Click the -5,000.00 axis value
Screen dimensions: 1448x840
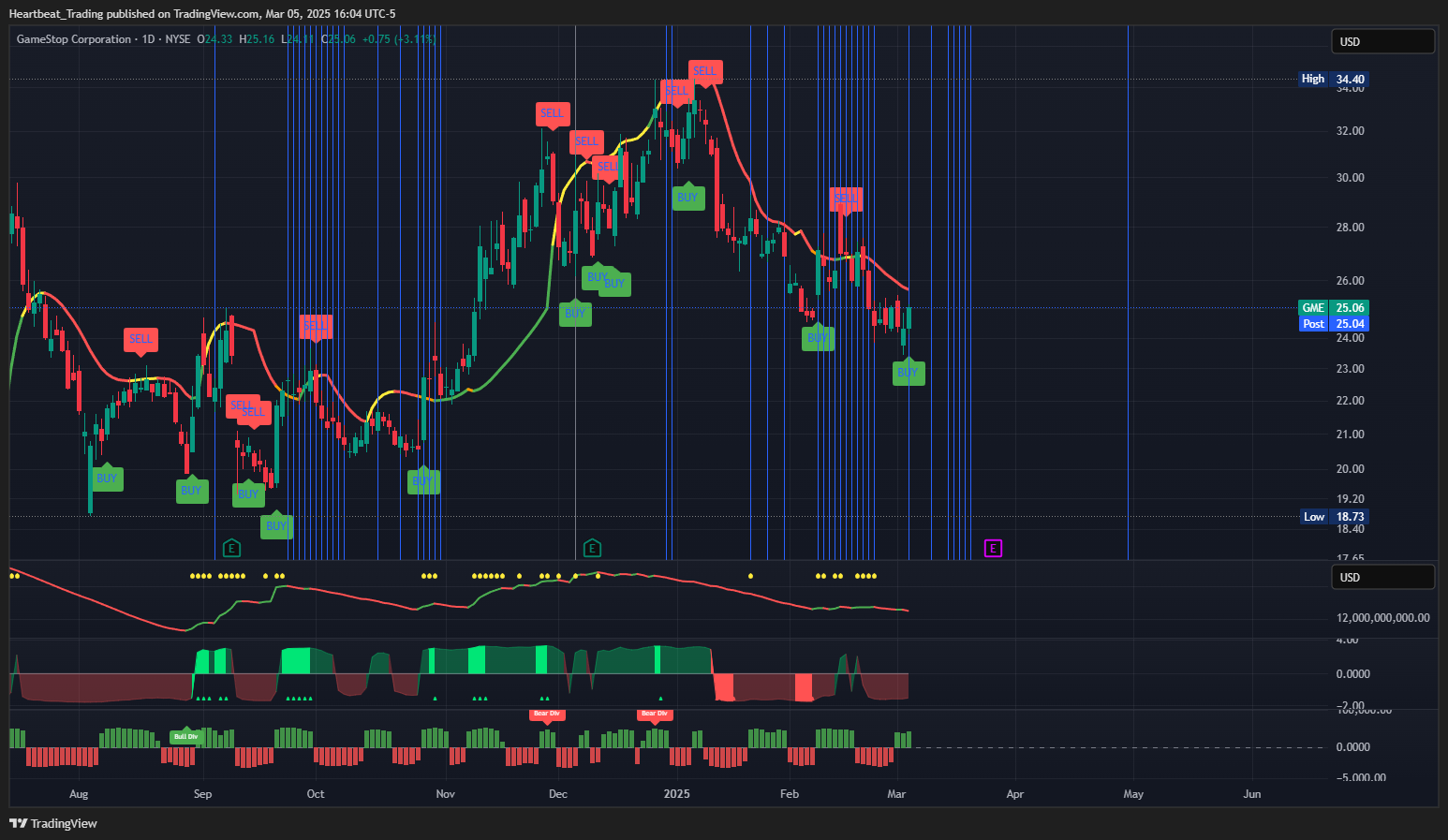coord(1361,777)
